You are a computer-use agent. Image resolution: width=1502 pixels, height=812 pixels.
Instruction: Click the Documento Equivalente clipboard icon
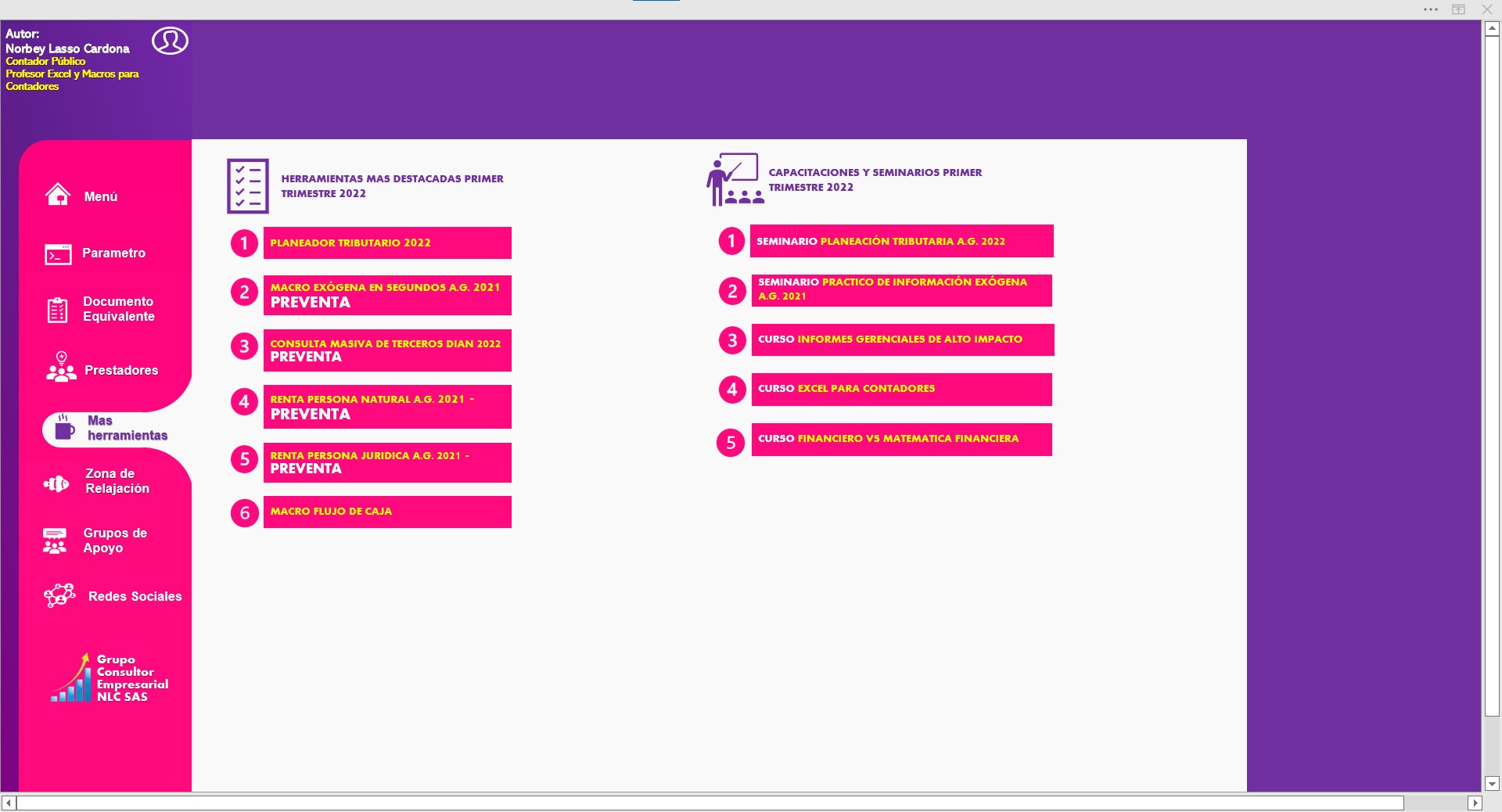(57, 310)
